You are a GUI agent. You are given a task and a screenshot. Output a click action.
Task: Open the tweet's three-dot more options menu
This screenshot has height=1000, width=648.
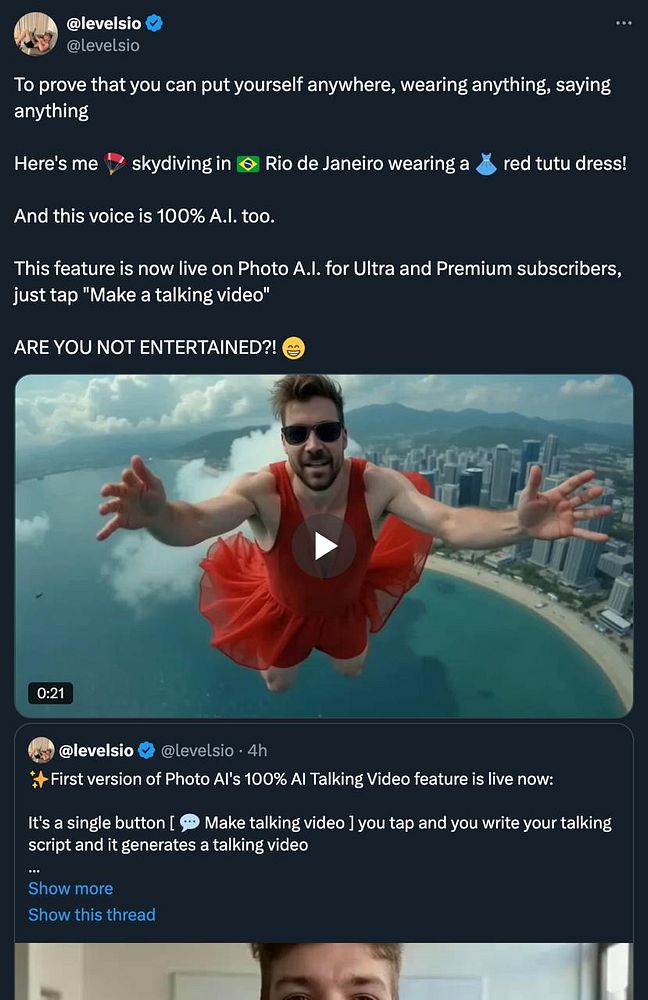624,23
